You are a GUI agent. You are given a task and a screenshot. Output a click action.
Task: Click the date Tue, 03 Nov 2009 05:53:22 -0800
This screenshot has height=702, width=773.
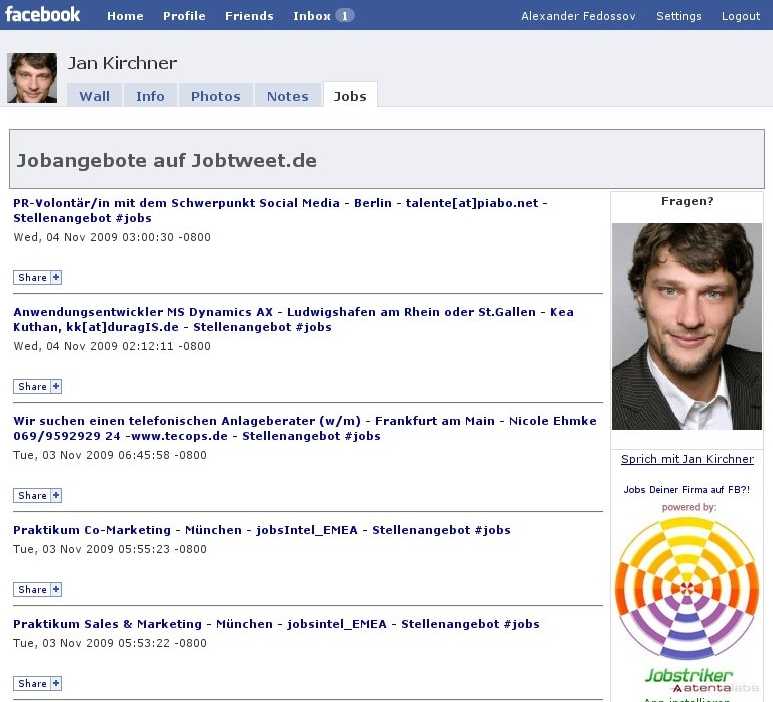(x=110, y=643)
